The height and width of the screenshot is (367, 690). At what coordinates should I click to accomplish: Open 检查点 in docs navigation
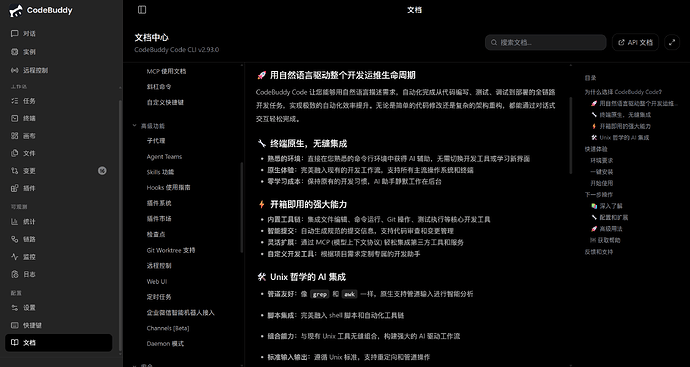tap(156, 235)
